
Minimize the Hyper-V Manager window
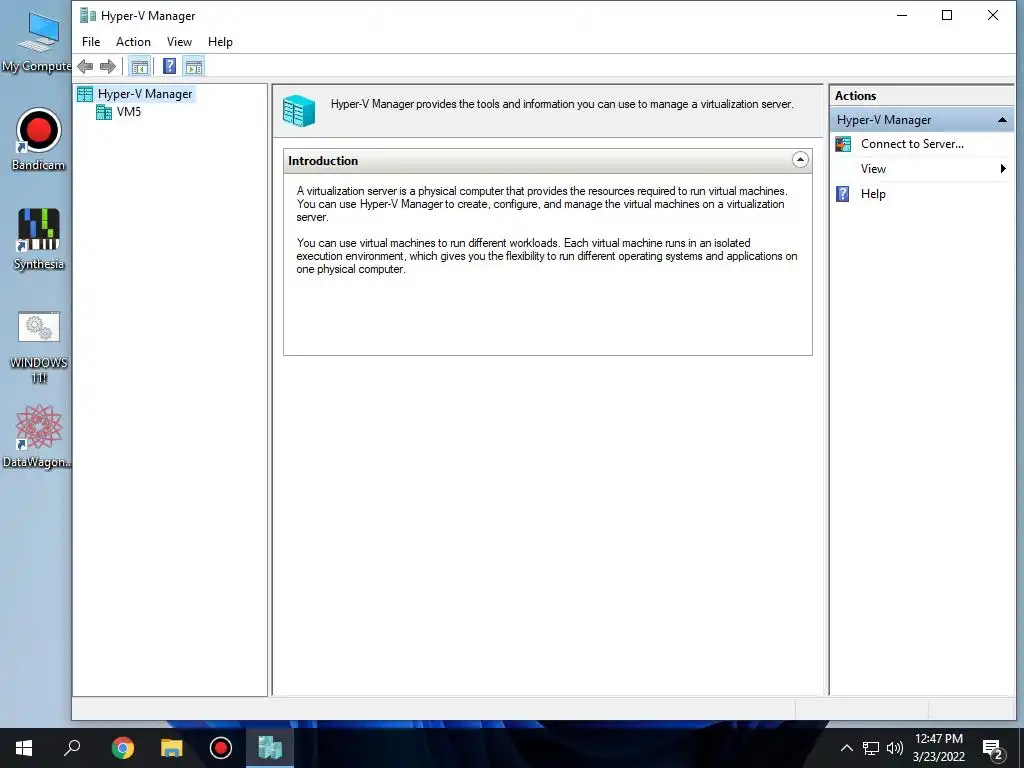tap(902, 15)
